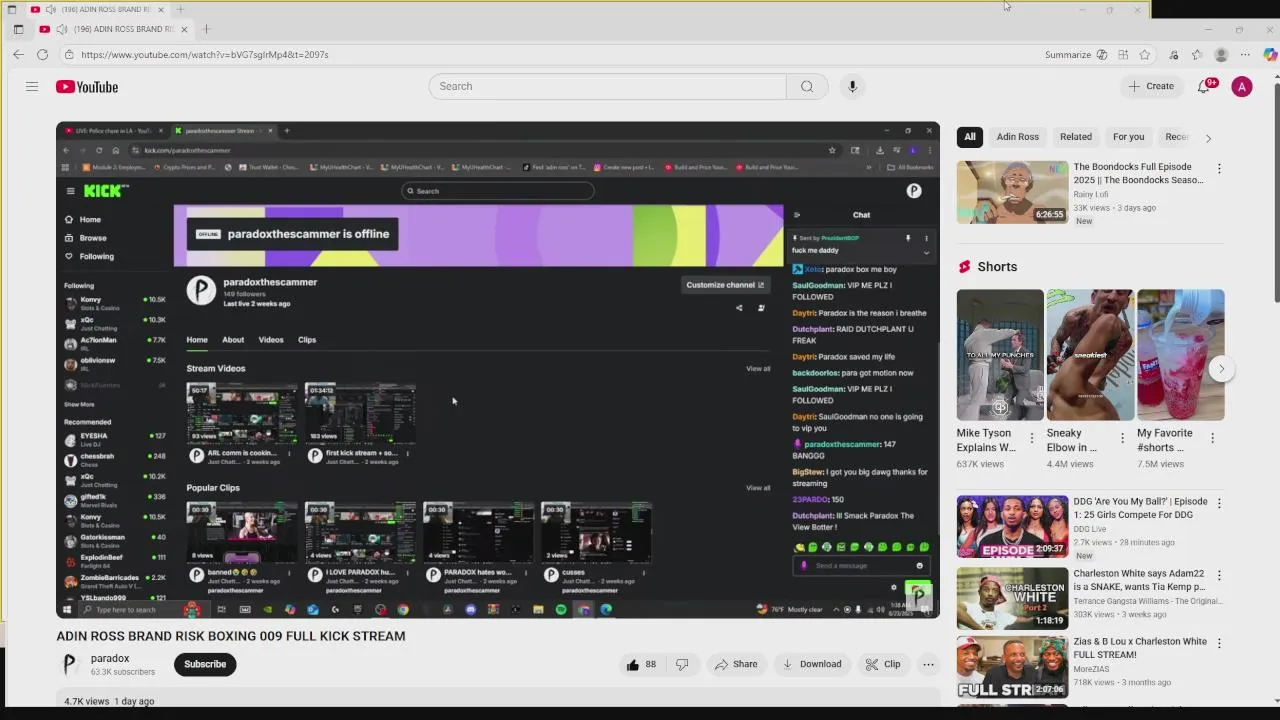
Task: Open the YouTube guide hamburger menu
Action: 32,87
